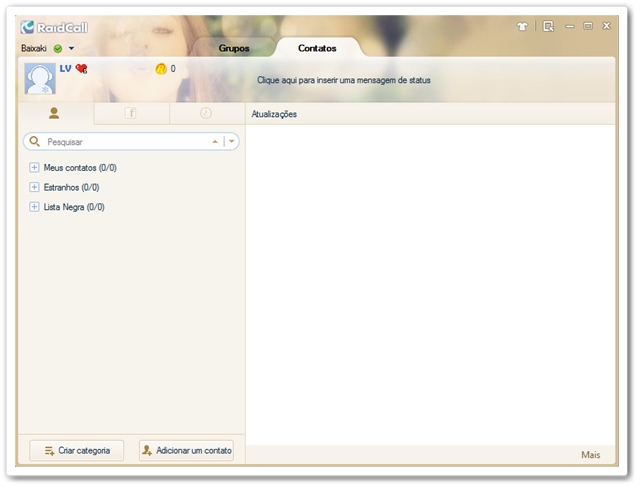Expand the Estranhos group

[x=35, y=187]
